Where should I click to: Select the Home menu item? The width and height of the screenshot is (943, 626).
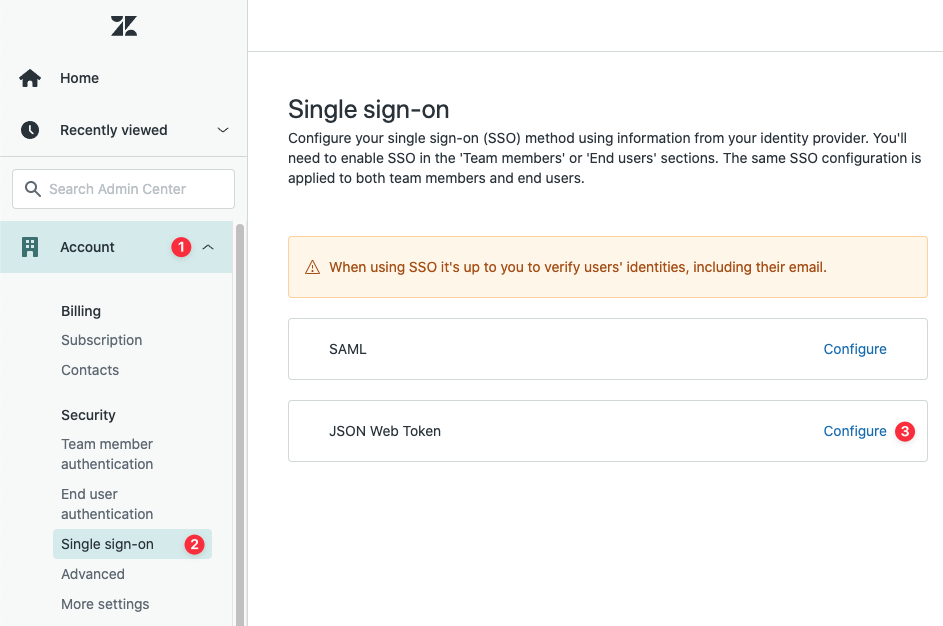coord(80,78)
